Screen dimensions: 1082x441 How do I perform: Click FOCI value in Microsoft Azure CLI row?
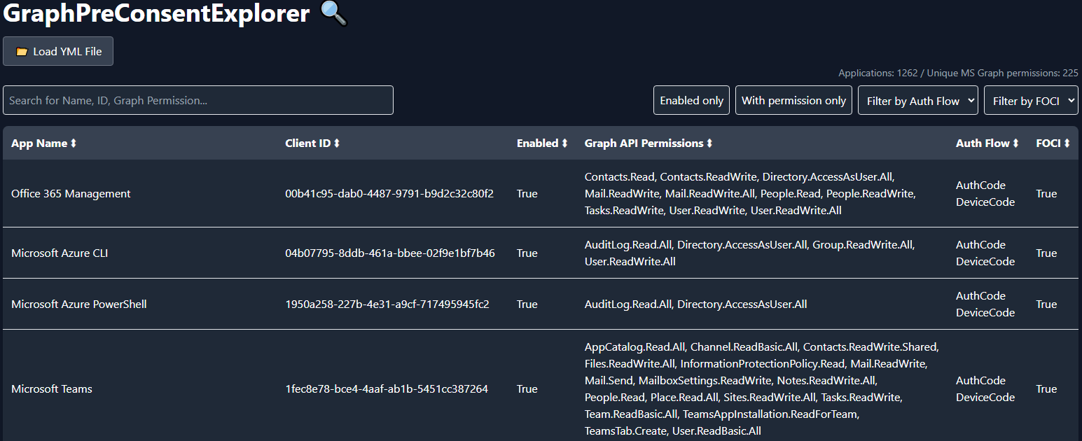(1046, 253)
